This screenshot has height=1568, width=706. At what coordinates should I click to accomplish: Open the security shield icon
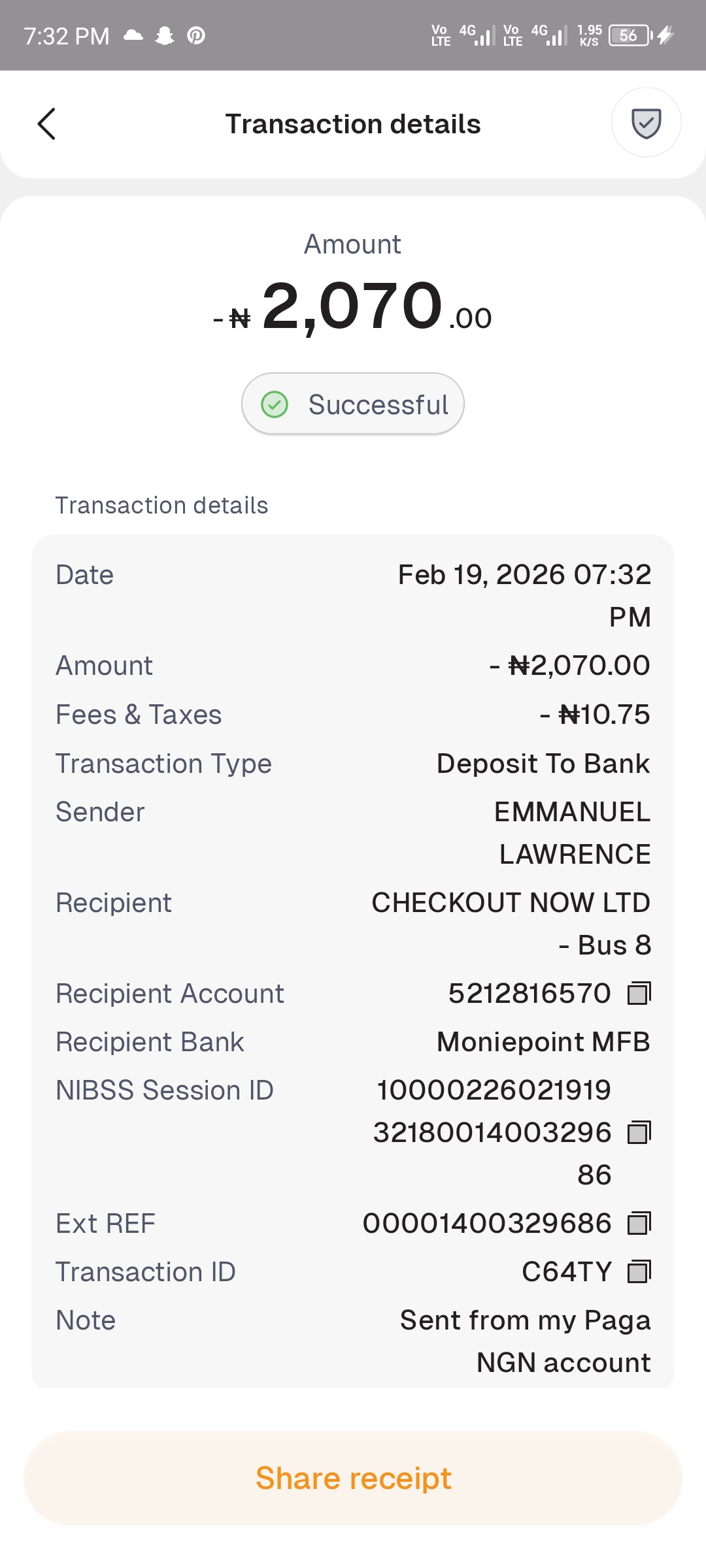pyautogui.click(x=646, y=123)
